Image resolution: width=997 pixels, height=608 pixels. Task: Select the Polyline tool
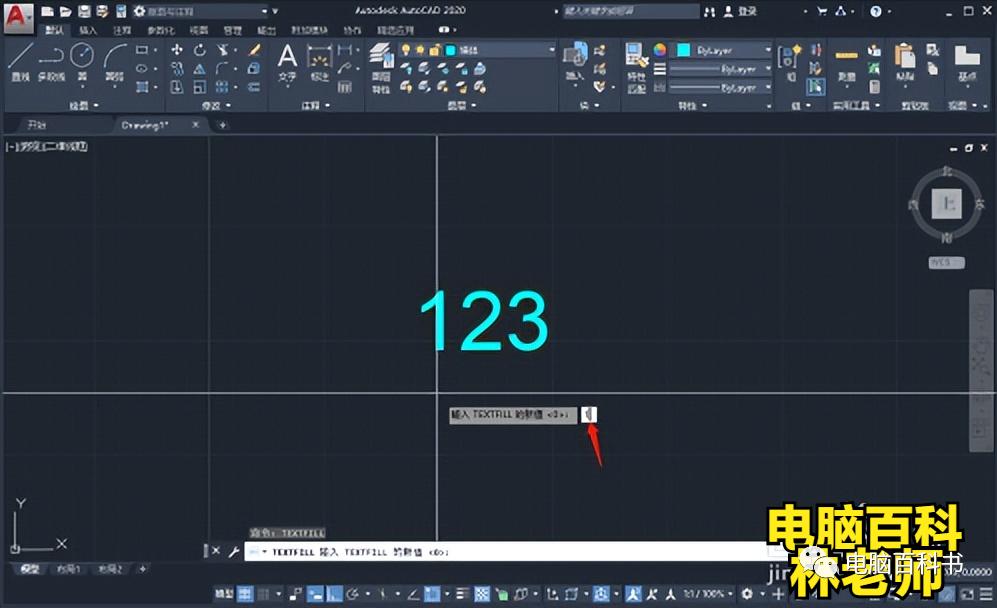[x=51, y=62]
